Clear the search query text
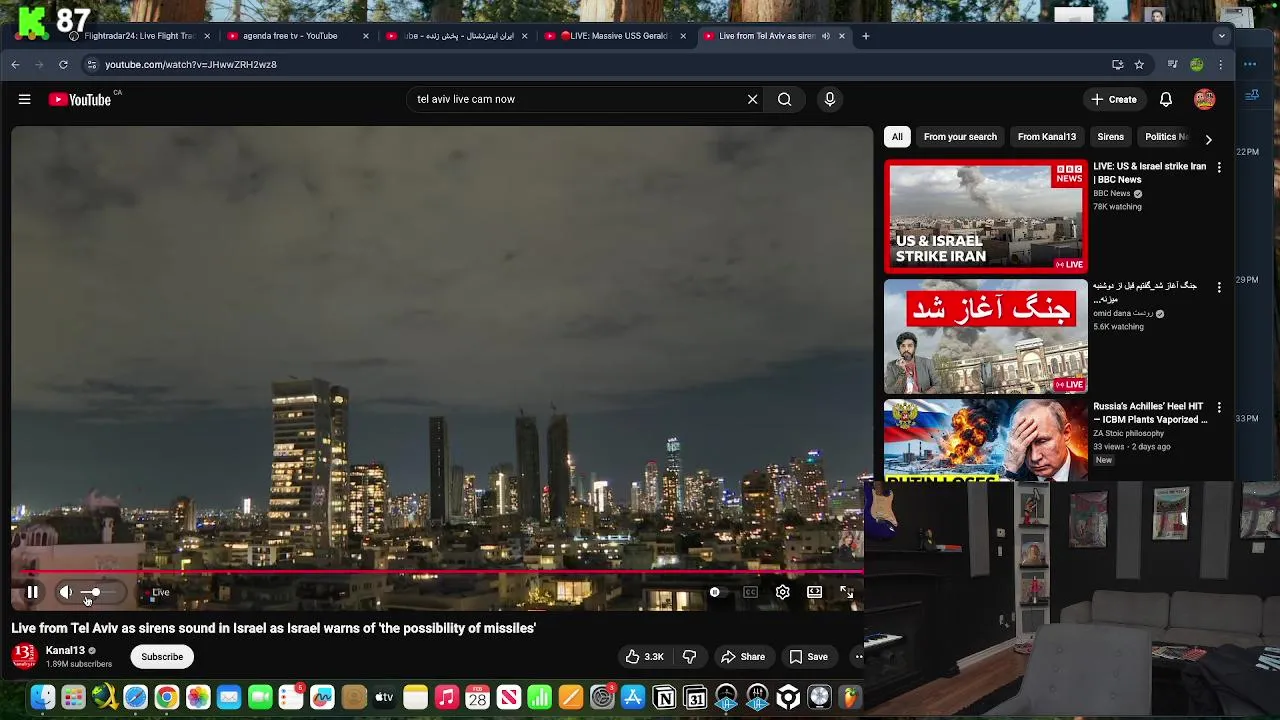1280x720 pixels. click(752, 99)
